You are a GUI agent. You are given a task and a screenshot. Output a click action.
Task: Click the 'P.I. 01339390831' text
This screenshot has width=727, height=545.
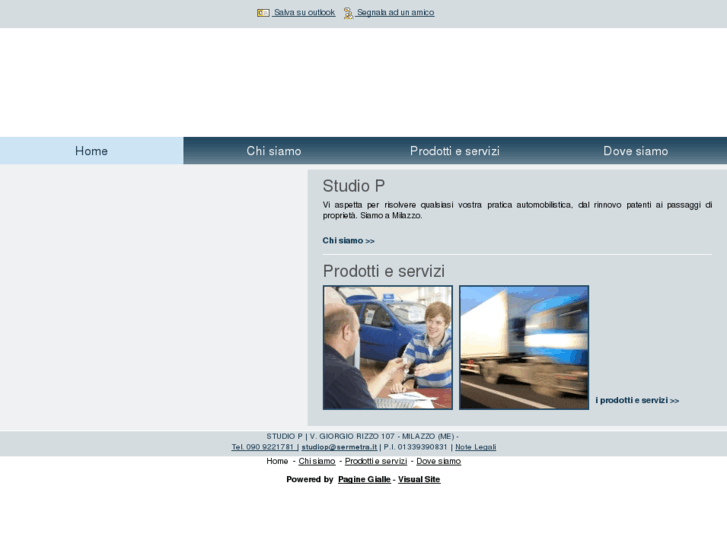click(415, 447)
